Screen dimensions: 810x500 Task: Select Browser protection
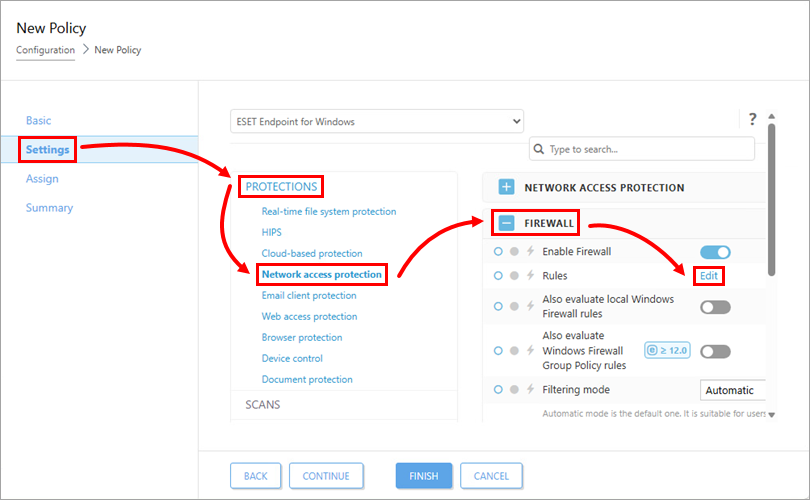point(302,337)
